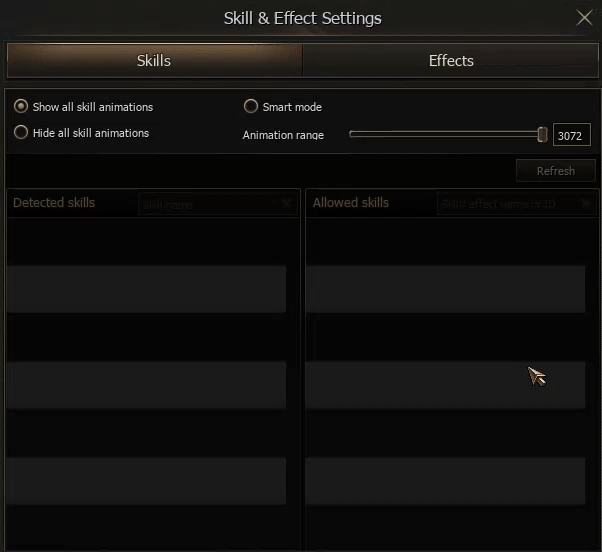Click the Allowed skills column header
Viewport: 602px width, 552px height.
pos(351,203)
